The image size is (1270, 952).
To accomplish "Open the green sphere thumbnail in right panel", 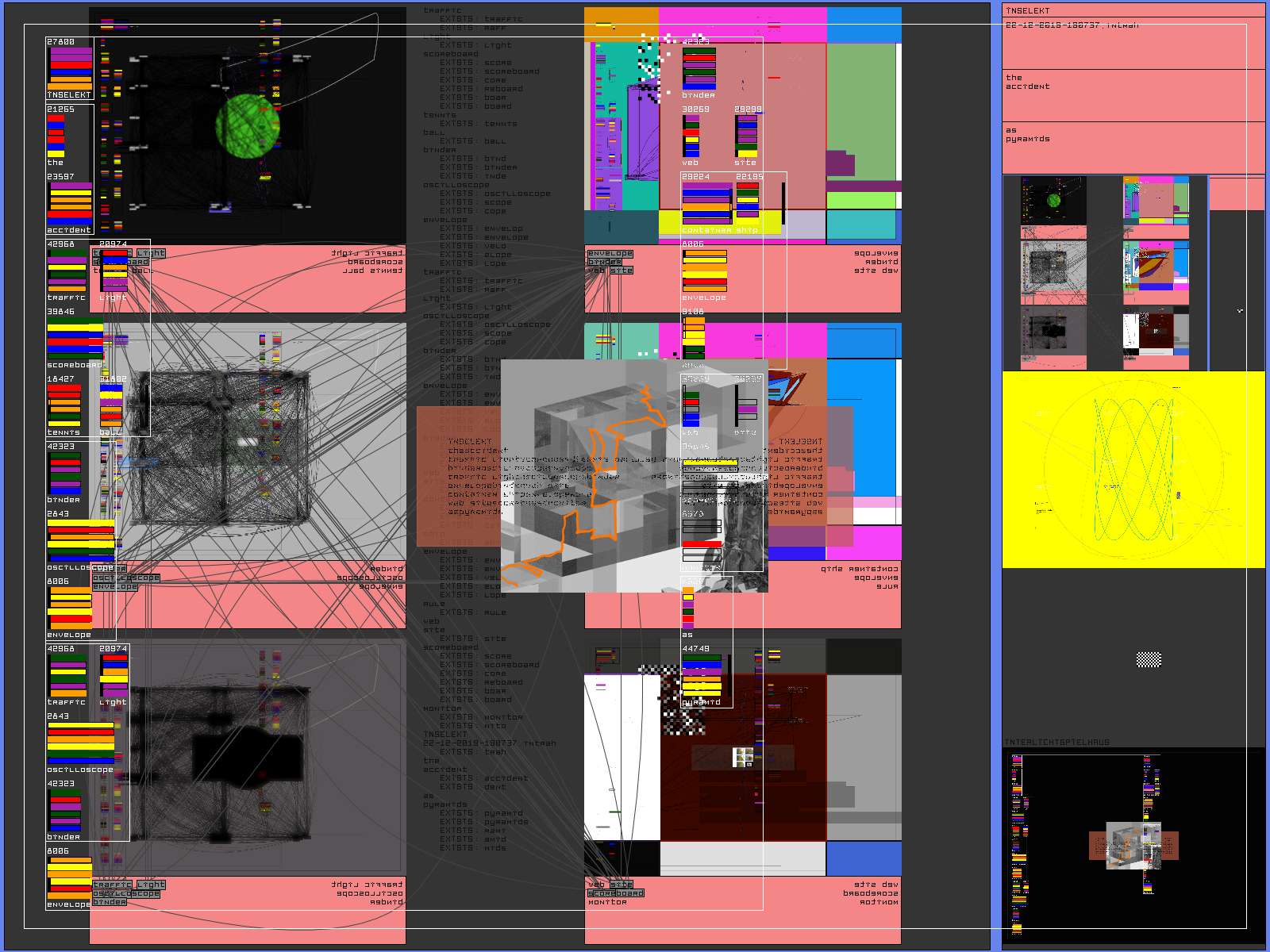I will [1053, 200].
